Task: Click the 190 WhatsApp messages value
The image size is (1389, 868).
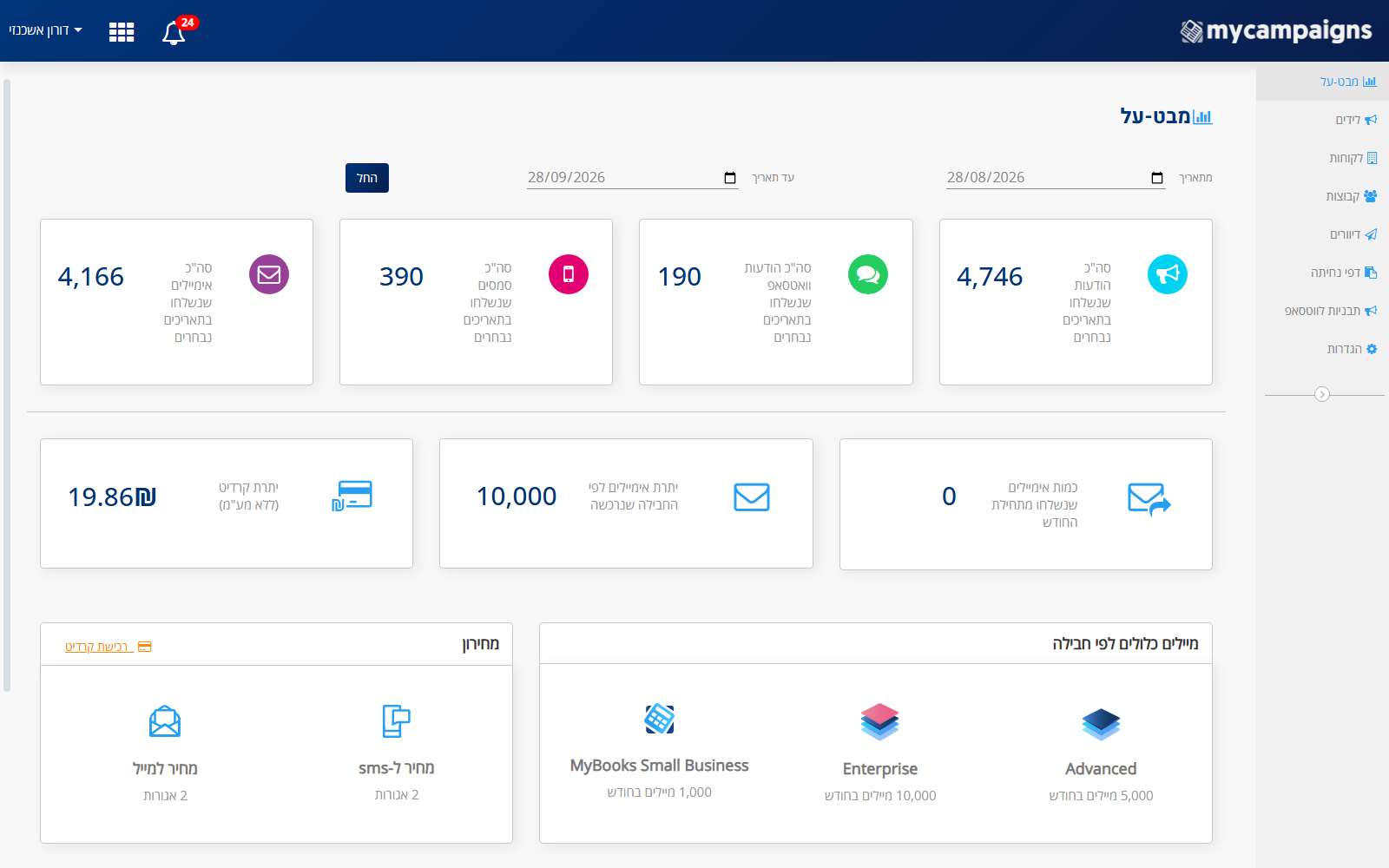Action: 680,277
